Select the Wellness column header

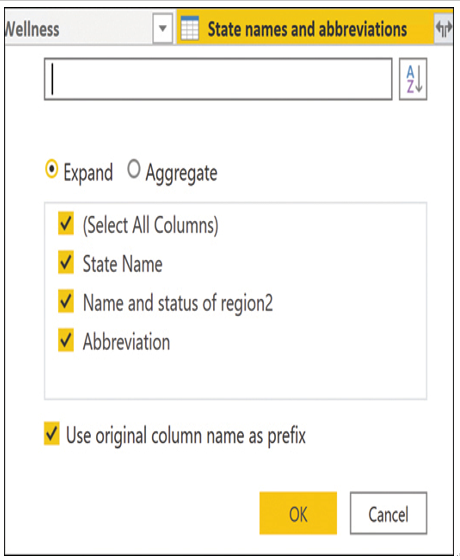[x=79, y=29]
